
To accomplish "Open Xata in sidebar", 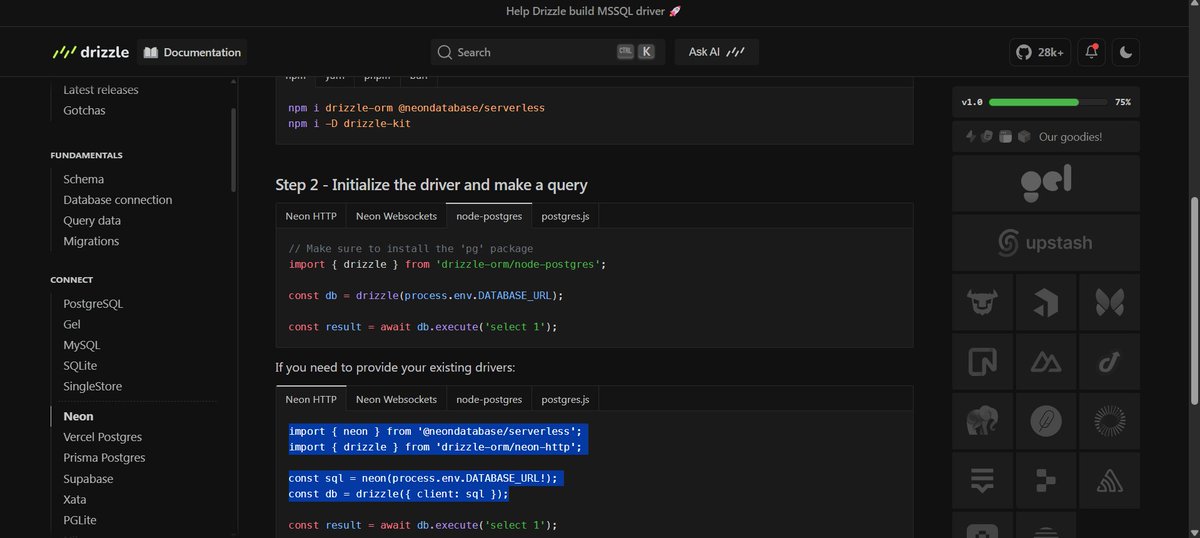I will coord(76,499).
